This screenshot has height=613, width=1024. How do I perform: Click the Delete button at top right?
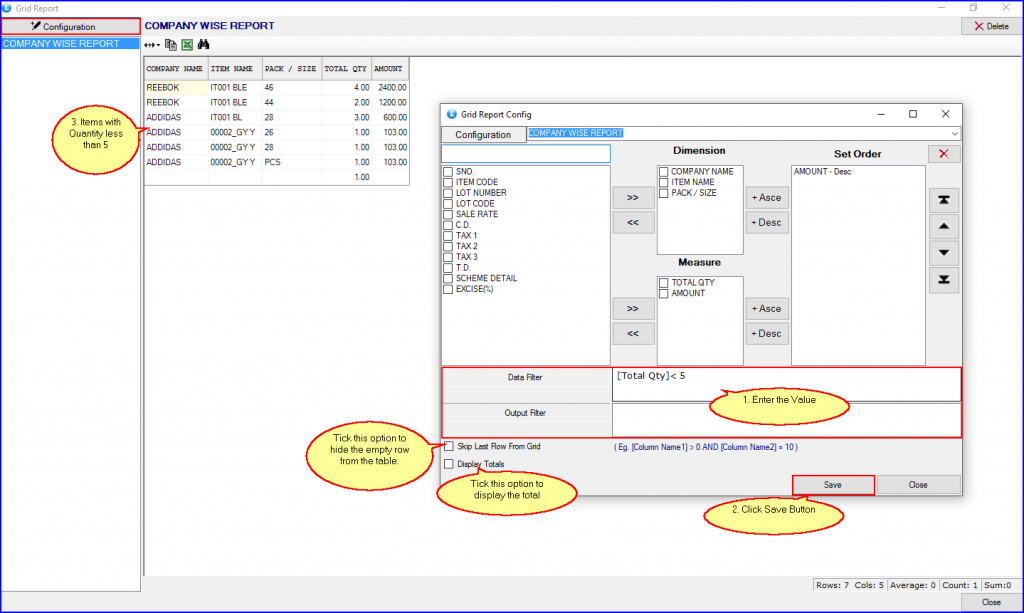click(991, 26)
